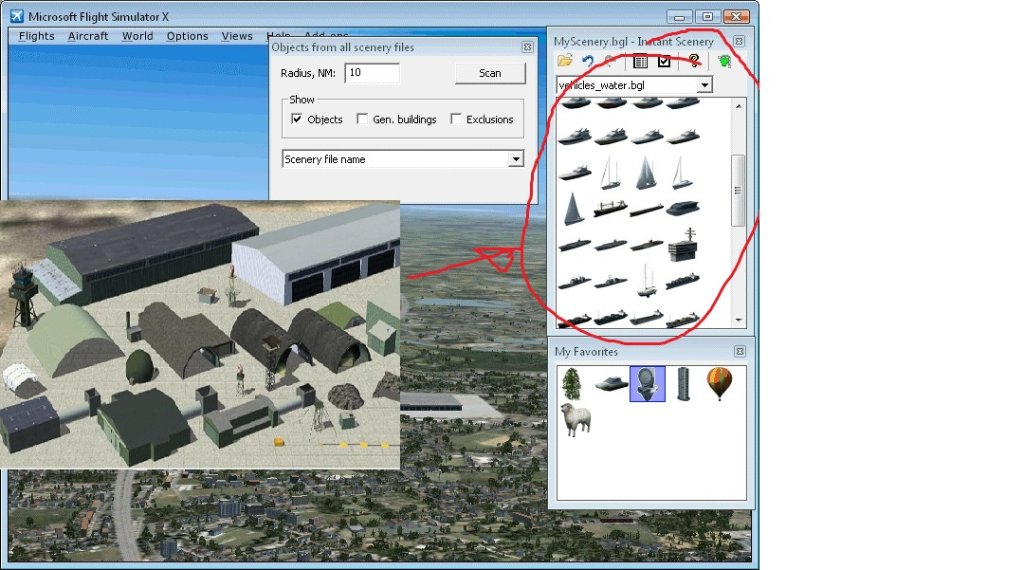The image size is (1024, 570).
Task: Click the green icon in Instant Scenery toolbar
Action: pyautogui.click(x=724, y=61)
